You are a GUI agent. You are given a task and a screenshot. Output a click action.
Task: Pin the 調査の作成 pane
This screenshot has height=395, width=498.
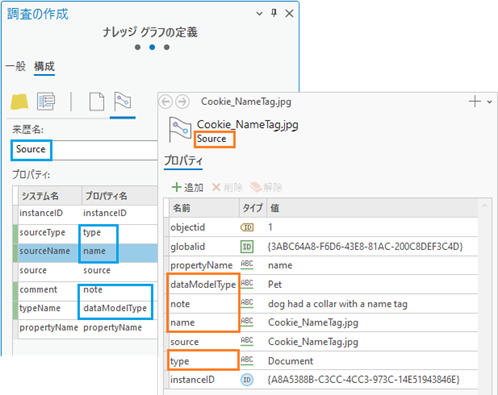point(274,13)
